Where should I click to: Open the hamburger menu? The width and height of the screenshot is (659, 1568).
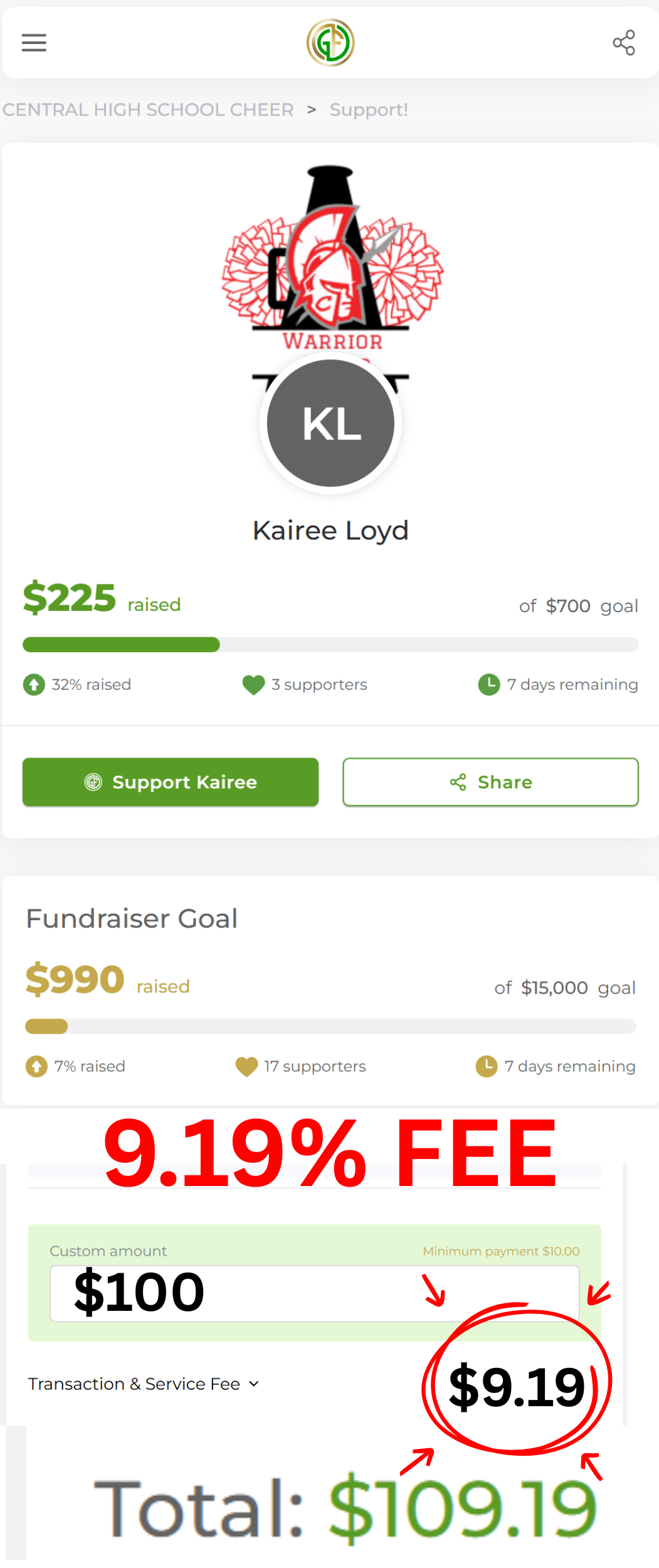[x=34, y=43]
